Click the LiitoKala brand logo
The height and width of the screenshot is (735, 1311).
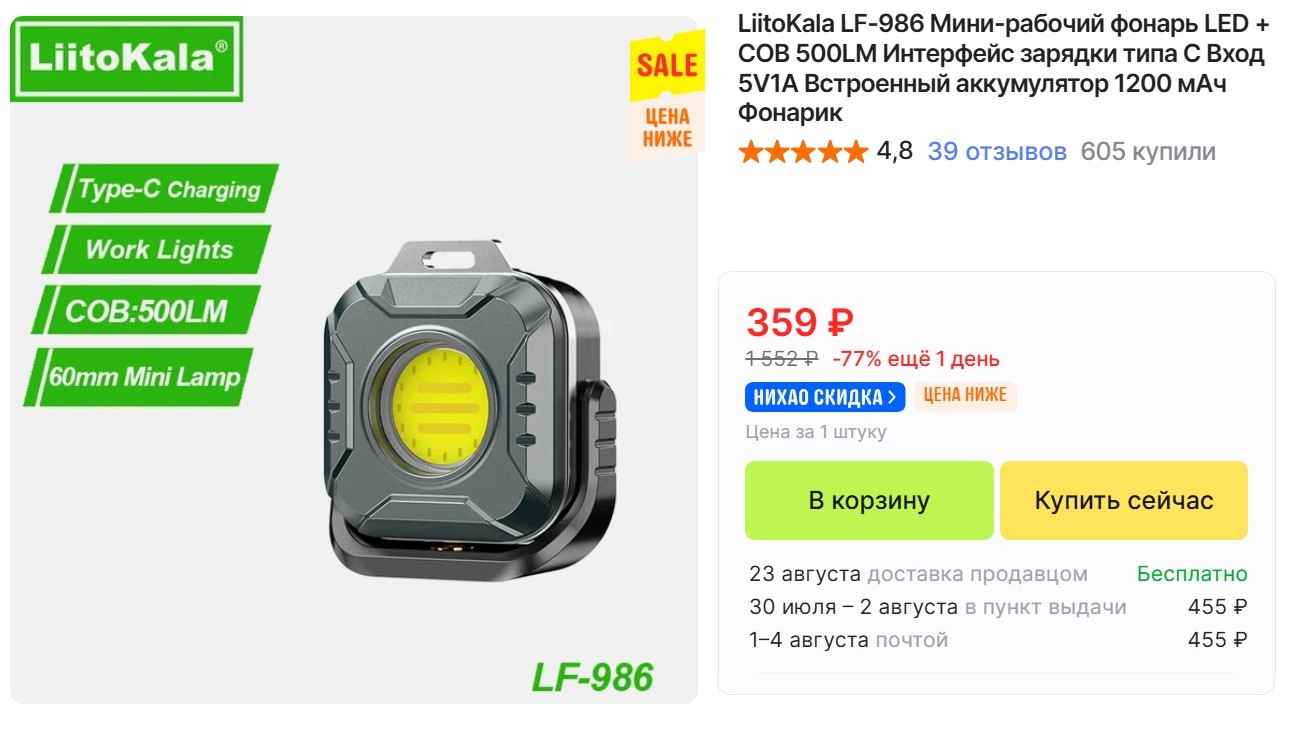(126, 59)
